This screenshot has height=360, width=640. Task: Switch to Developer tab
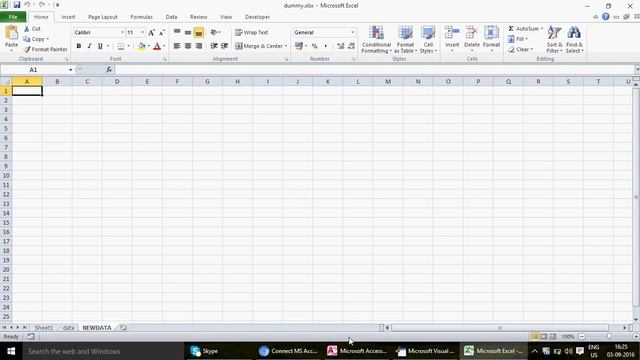point(257,17)
